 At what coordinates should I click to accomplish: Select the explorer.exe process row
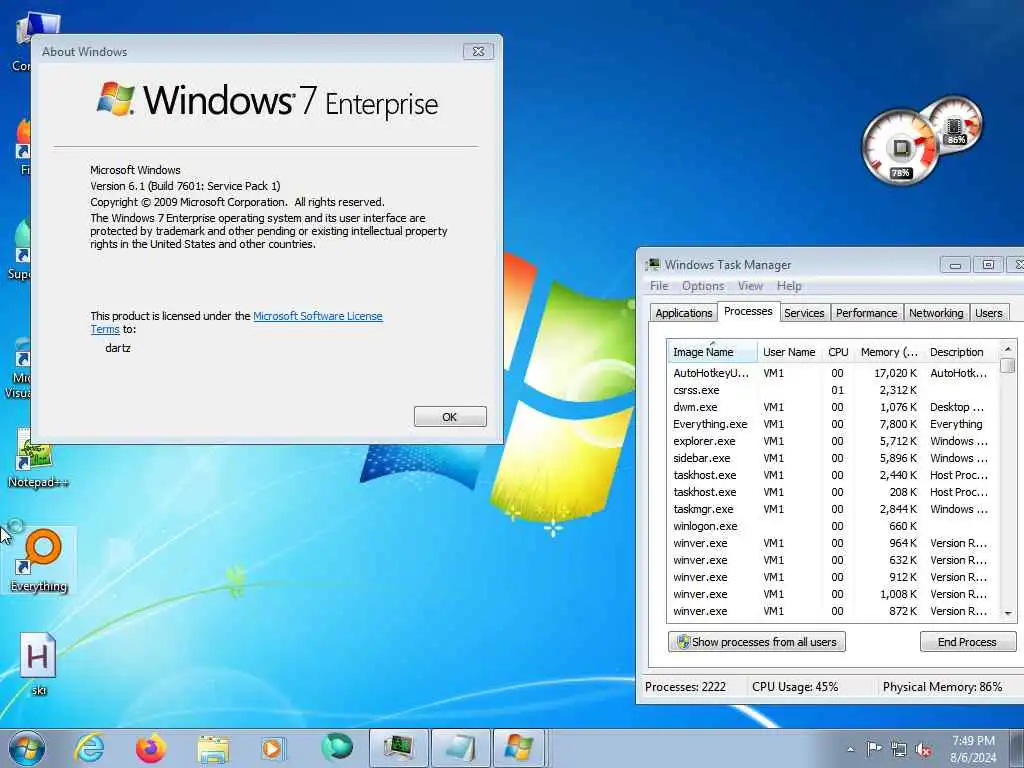[x=833, y=441]
